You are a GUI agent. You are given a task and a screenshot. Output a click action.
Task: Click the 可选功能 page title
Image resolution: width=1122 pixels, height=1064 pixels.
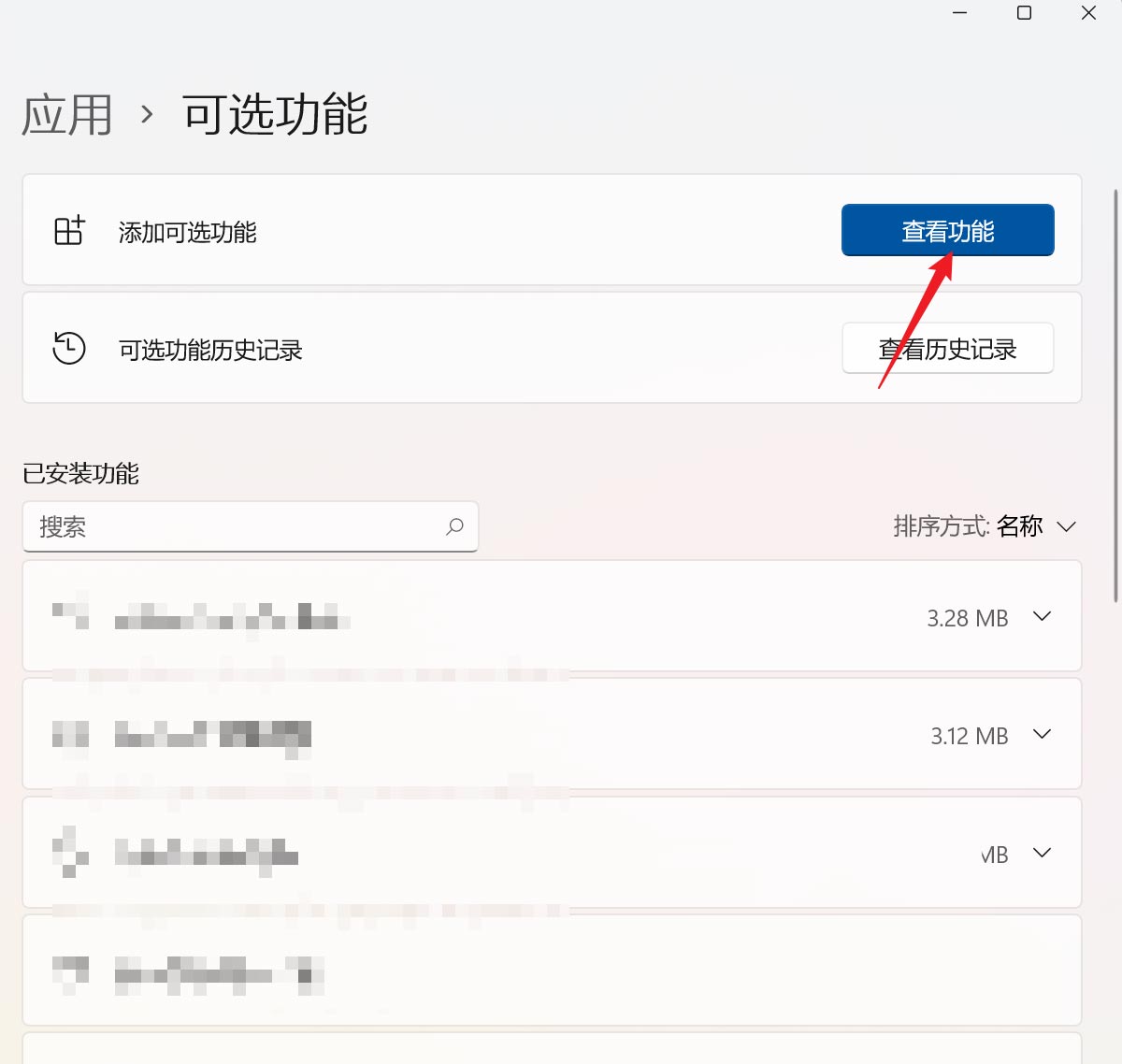pos(275,115)
